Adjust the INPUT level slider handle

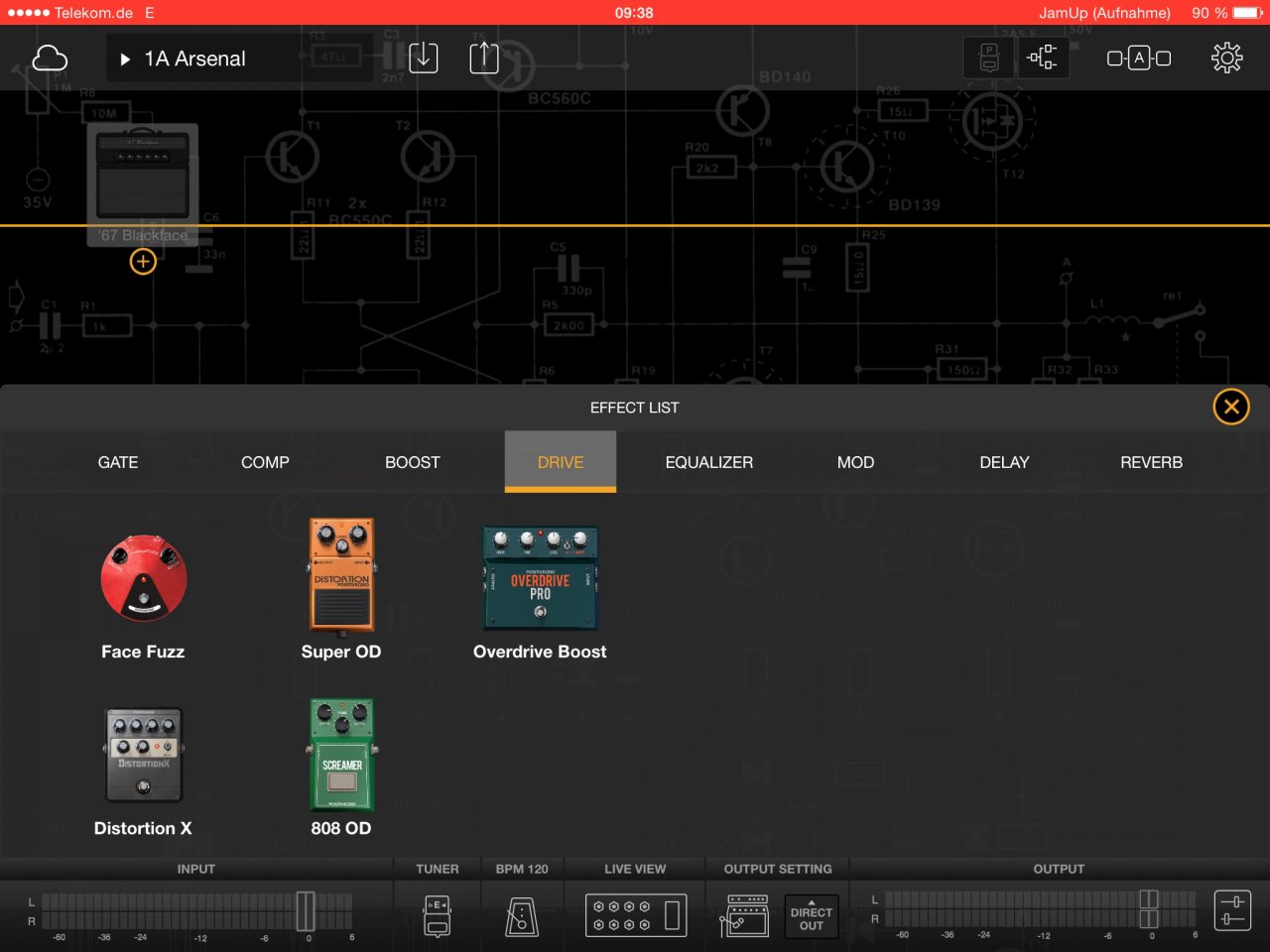pos(306,910)
